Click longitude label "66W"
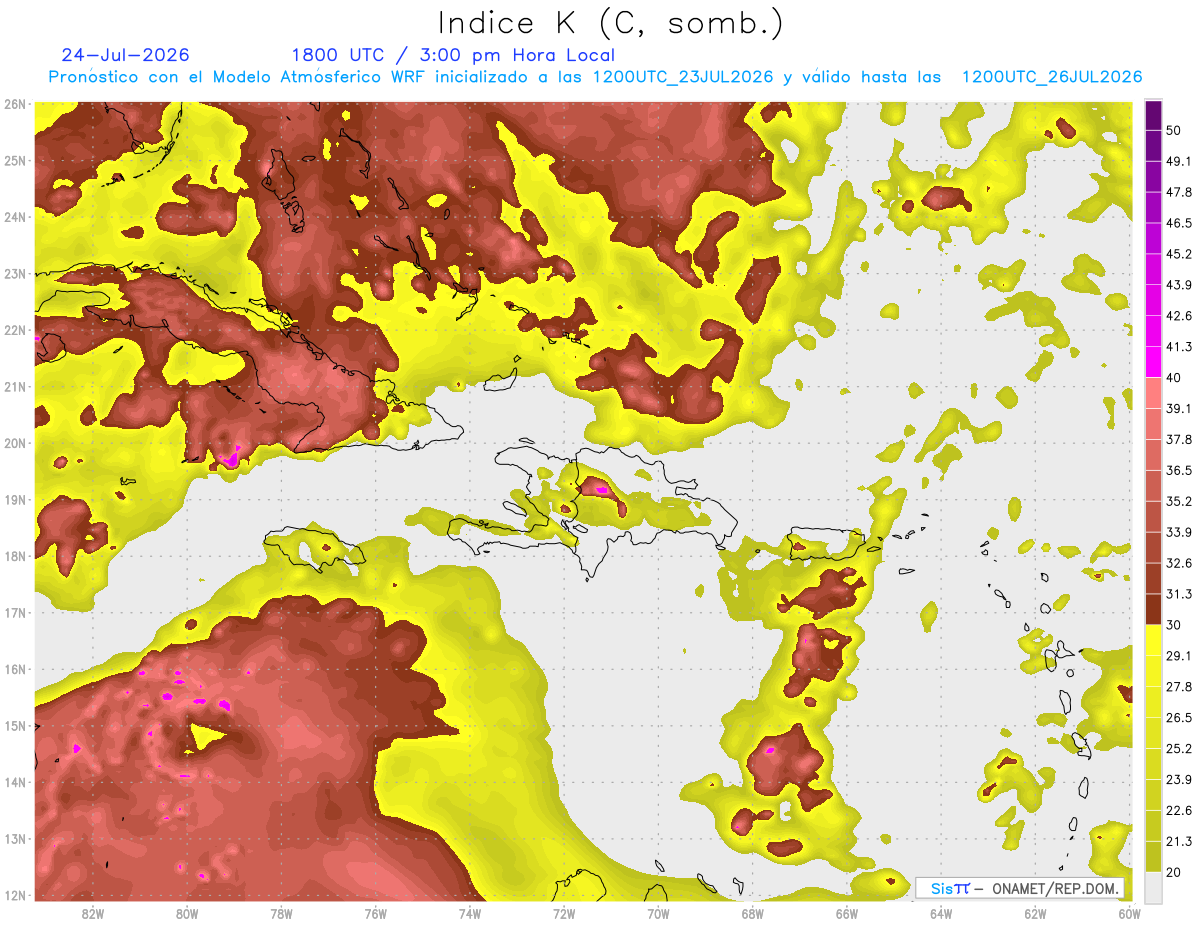Image resolution: width=1200 pixels, height=927 pixels. point(847,913)
